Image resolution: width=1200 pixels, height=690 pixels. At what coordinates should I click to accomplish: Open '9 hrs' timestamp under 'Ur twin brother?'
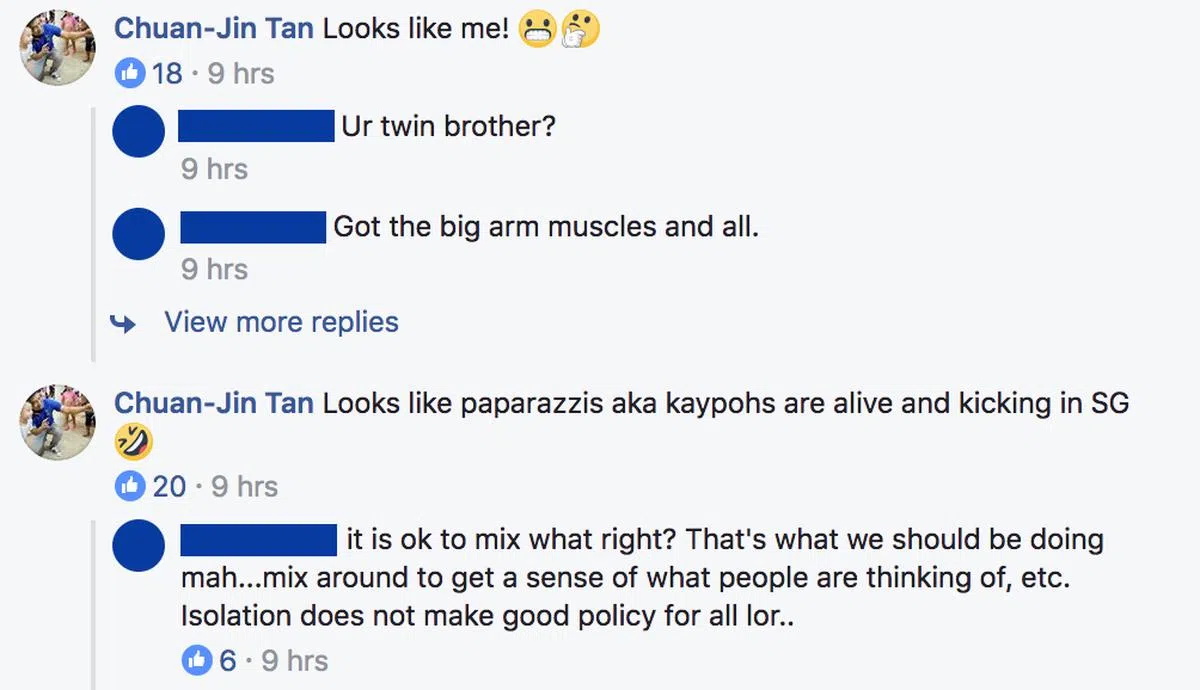tap(214, 169)
